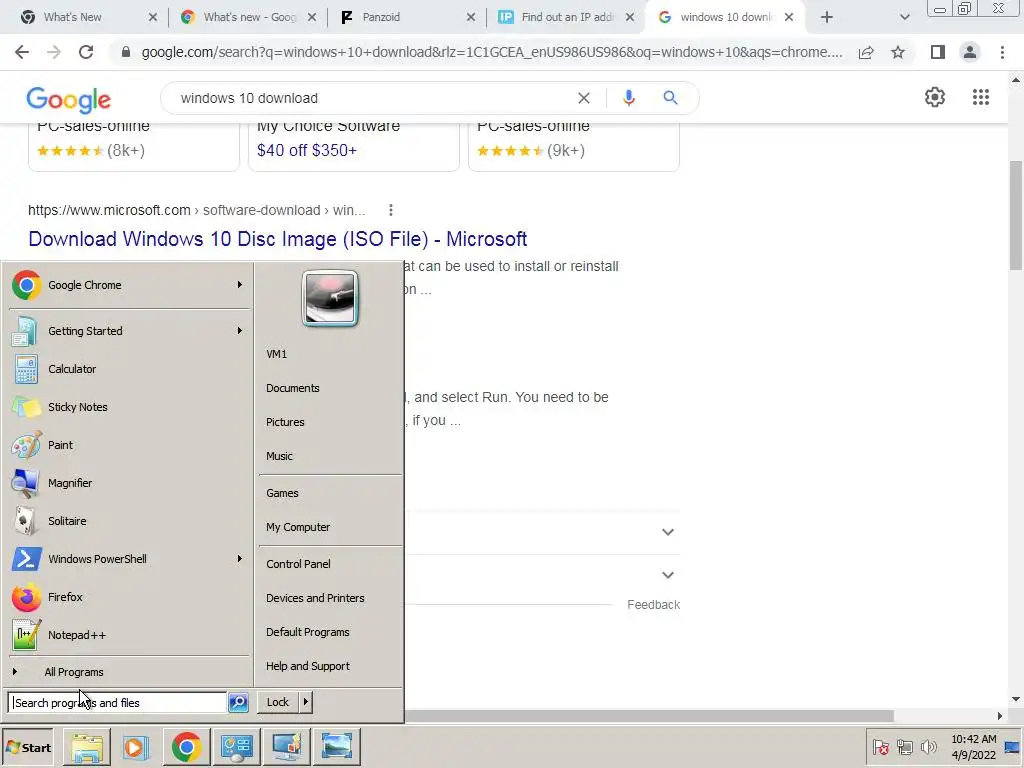1024x768 pixels.
Task: Open Games from Start menu
Action: [282, 493]
